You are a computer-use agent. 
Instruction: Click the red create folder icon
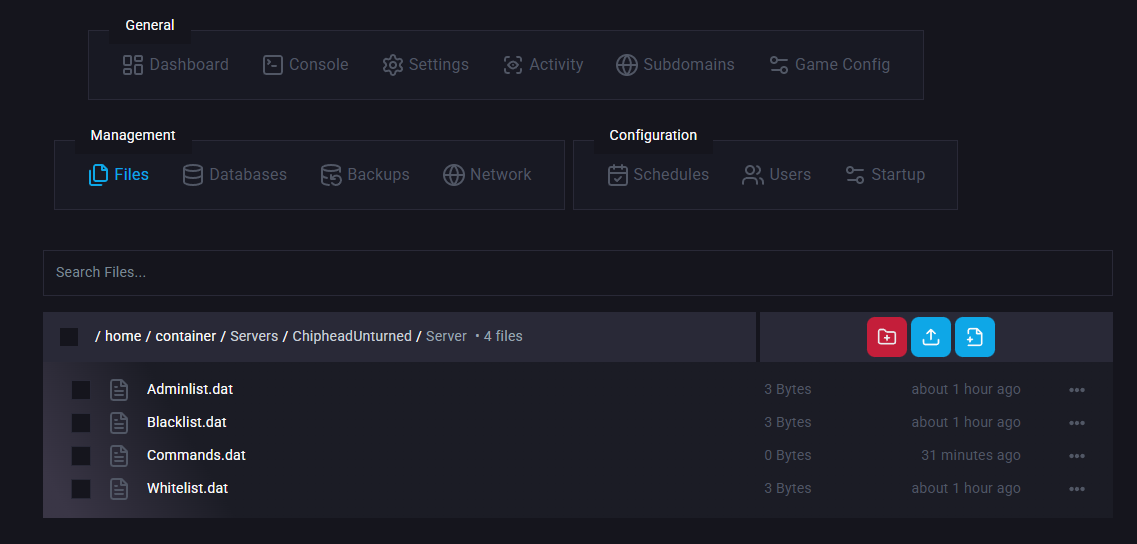pos(887,337)
